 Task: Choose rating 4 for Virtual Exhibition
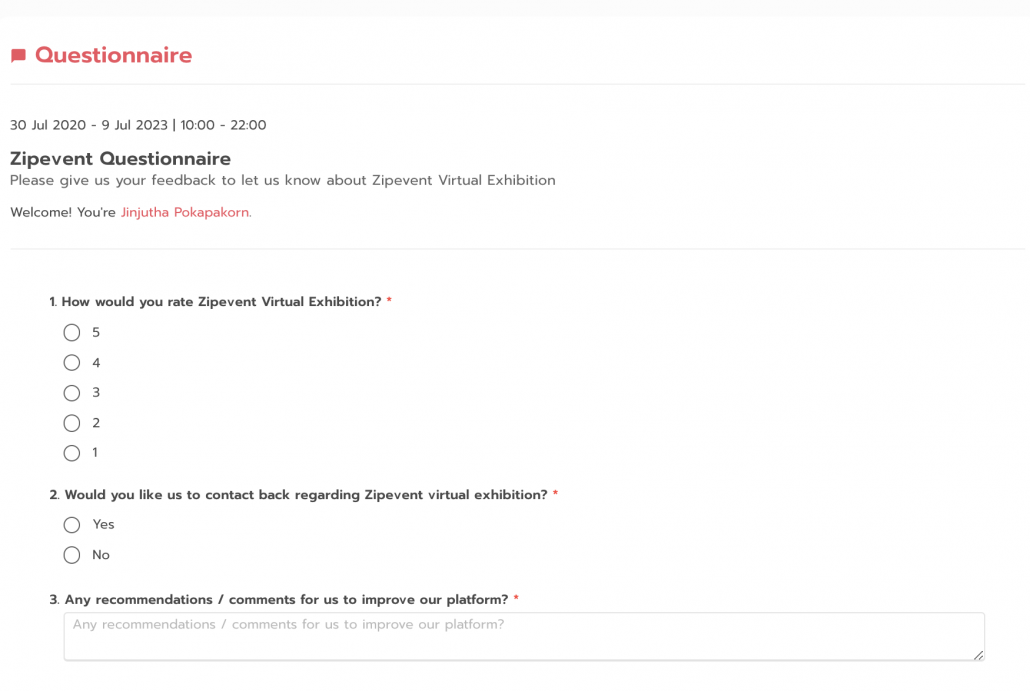coord(72,363)
